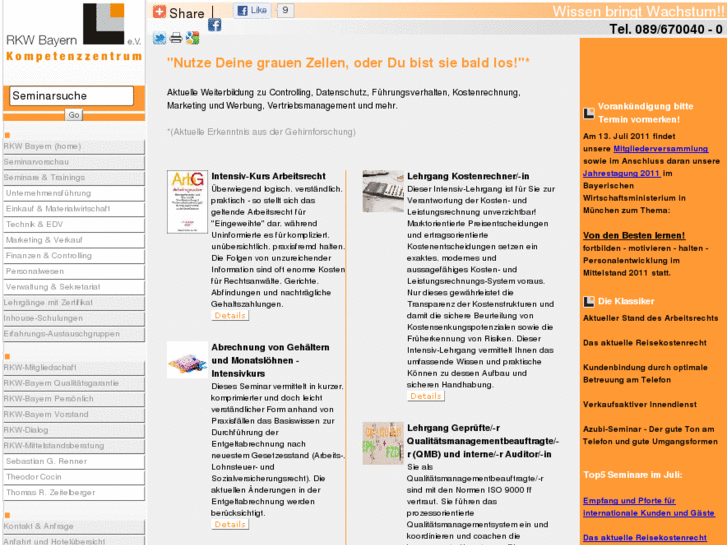Click Von den Besten lernen! link

pos(634,236)
